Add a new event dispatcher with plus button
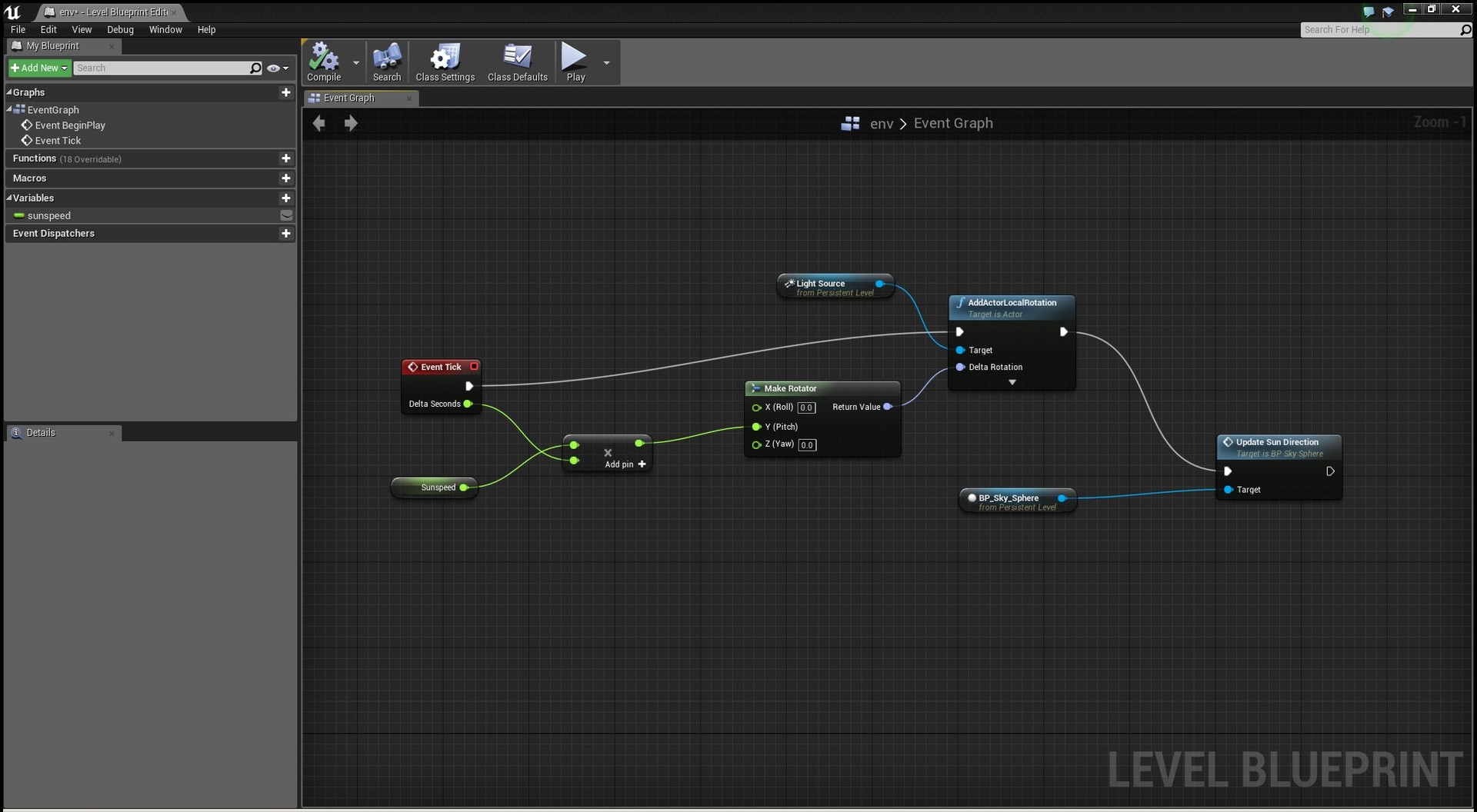Image resolution: width=1477 pixels, height=812 pixels. (286, 234)
